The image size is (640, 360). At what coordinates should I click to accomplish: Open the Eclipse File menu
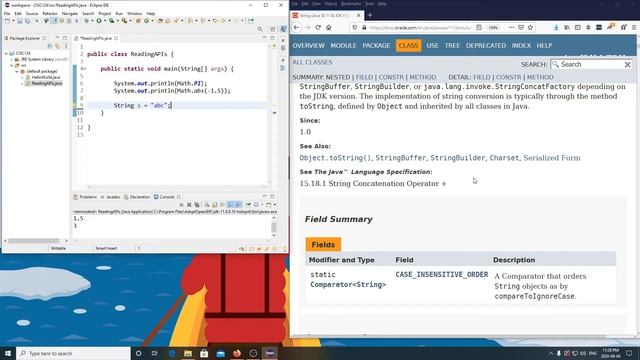(7, 13)
